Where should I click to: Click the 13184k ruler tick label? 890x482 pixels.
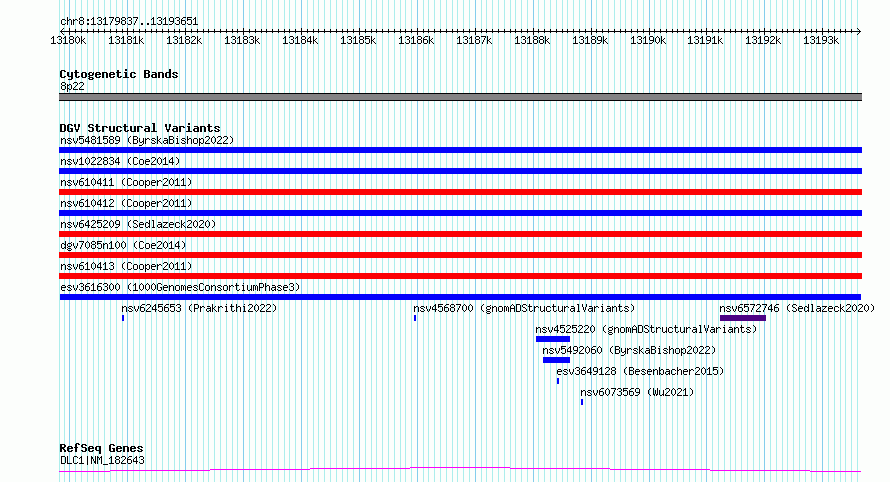click(300, 40)
